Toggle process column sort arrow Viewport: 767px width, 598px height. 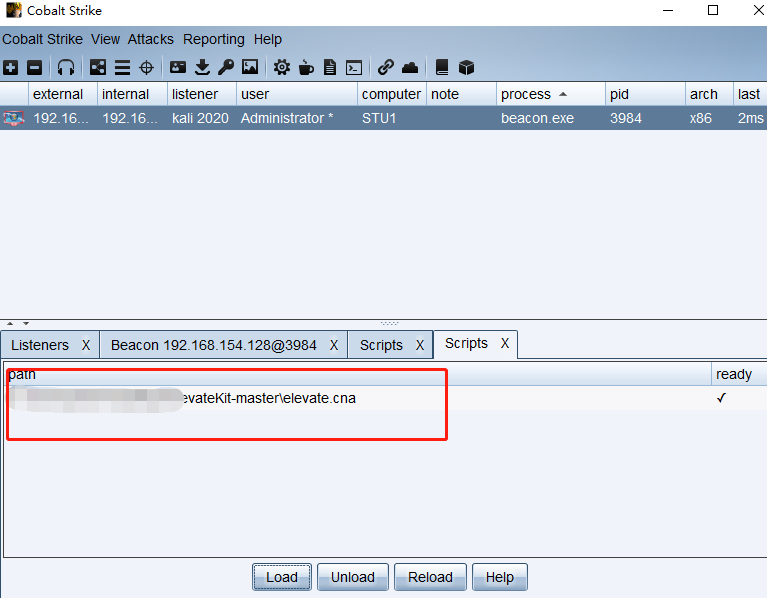(563, 94)
